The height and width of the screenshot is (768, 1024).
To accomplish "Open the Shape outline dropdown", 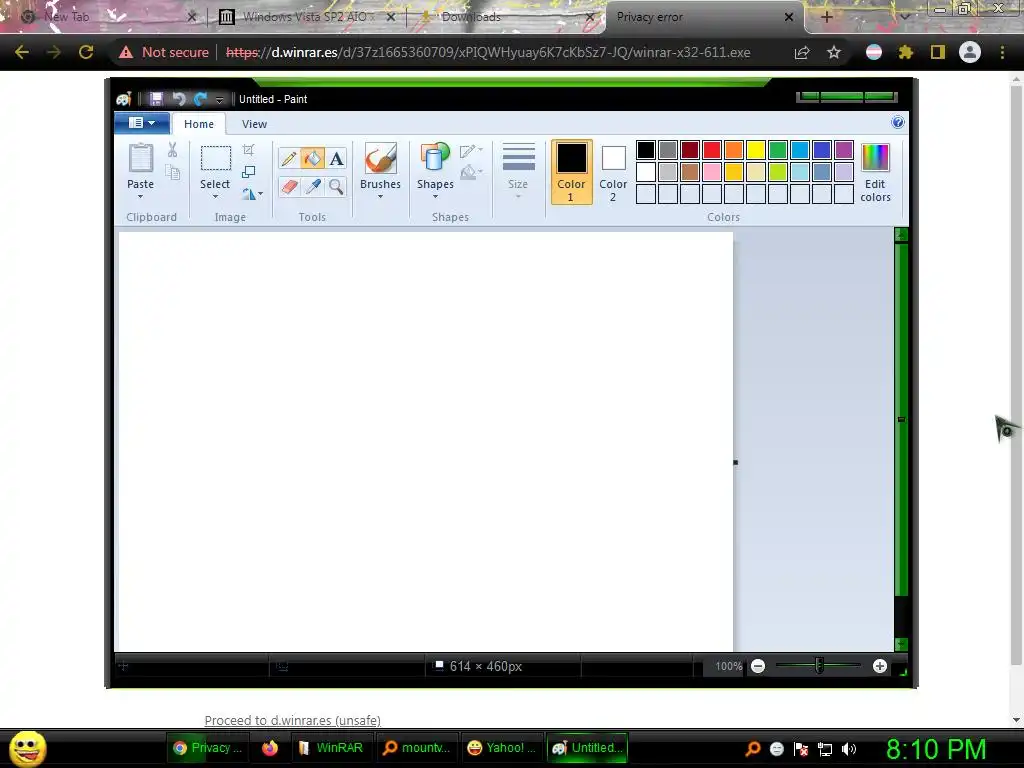I will (x=471, y=151).
